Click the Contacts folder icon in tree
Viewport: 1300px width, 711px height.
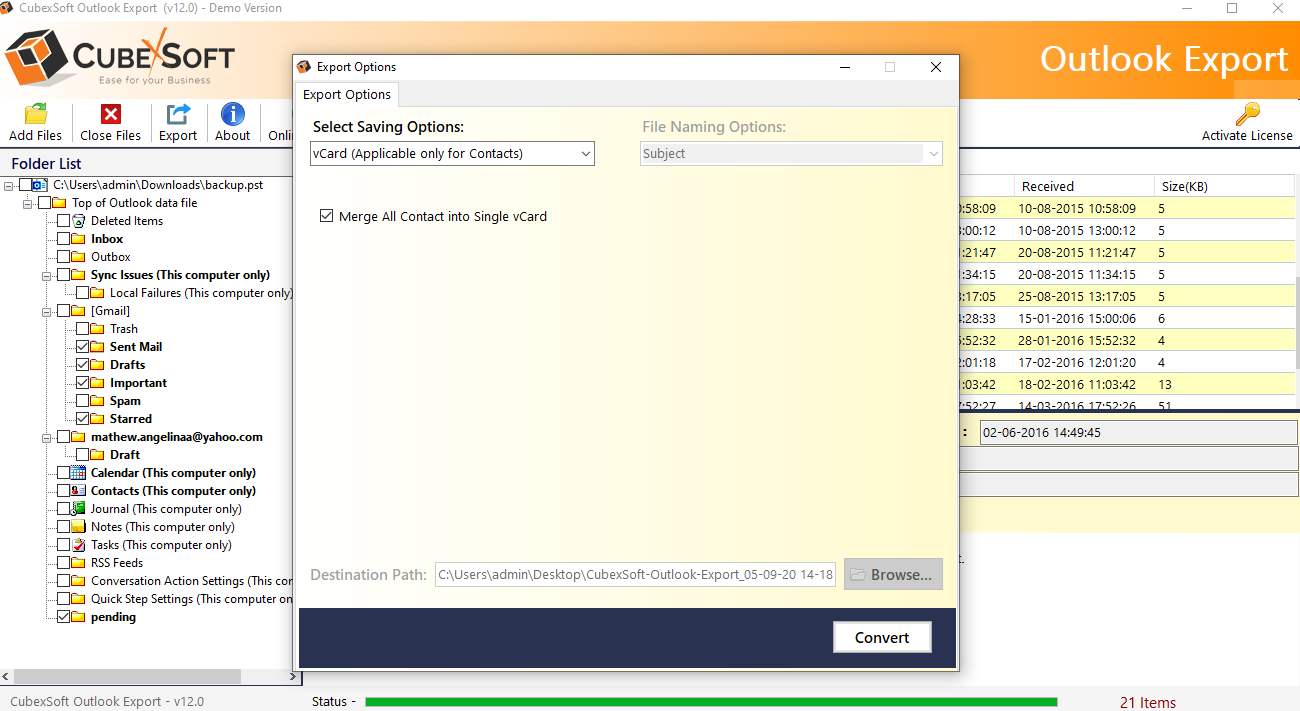click(x=79, y=491)
